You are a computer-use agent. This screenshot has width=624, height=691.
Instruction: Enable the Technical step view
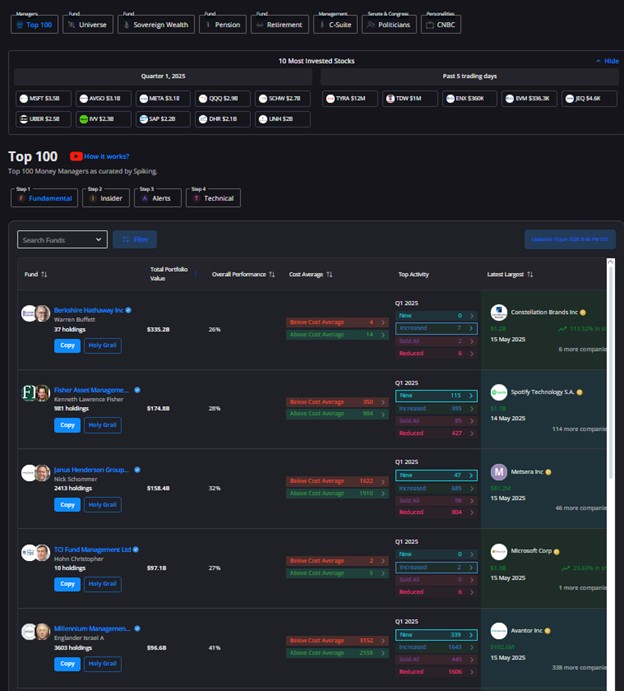[x=214, y=198]
